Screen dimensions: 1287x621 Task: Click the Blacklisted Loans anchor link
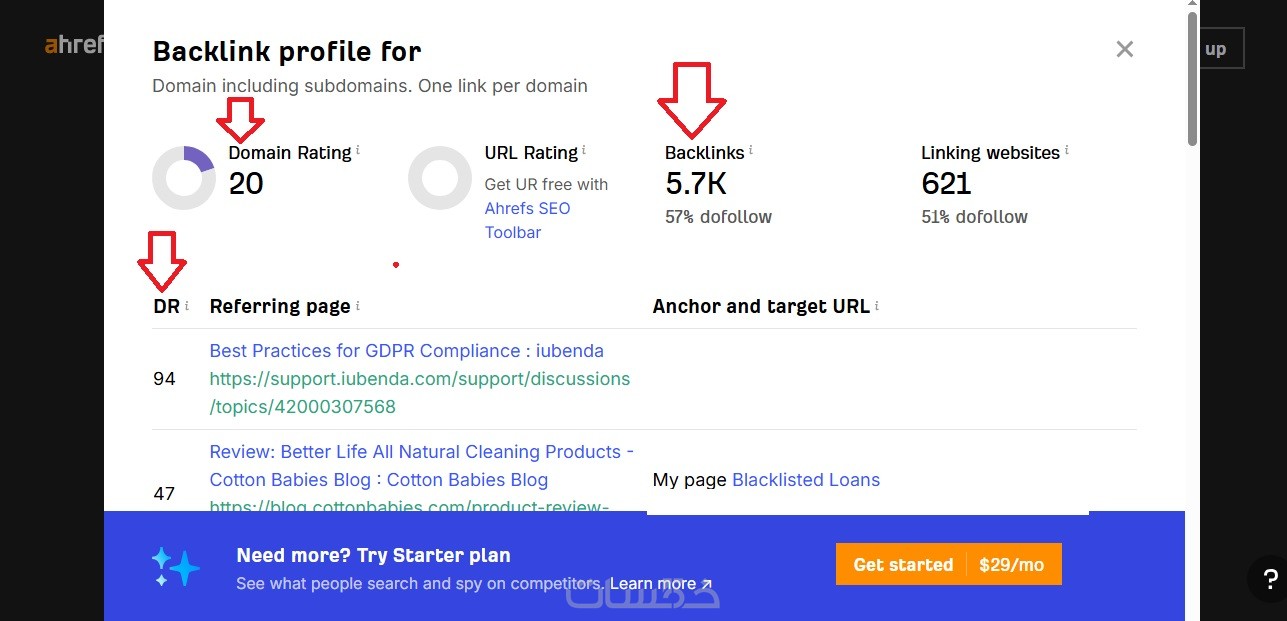click(x=806, y=480)
